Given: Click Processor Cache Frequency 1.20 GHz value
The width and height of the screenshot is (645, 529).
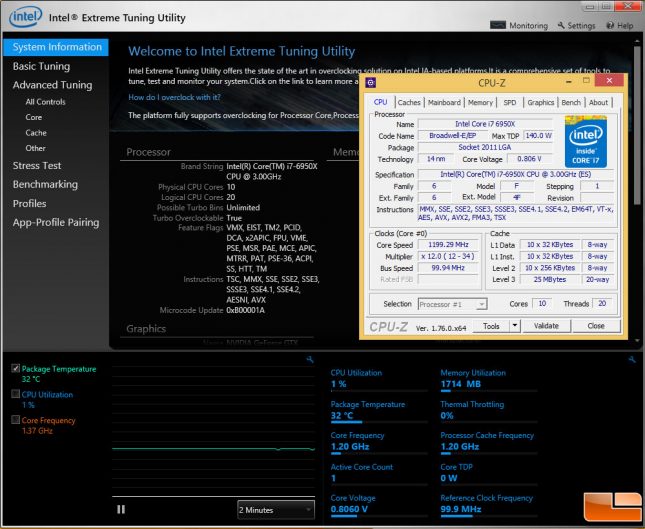Looking at the screenshot, I should (x=460, y=447).
